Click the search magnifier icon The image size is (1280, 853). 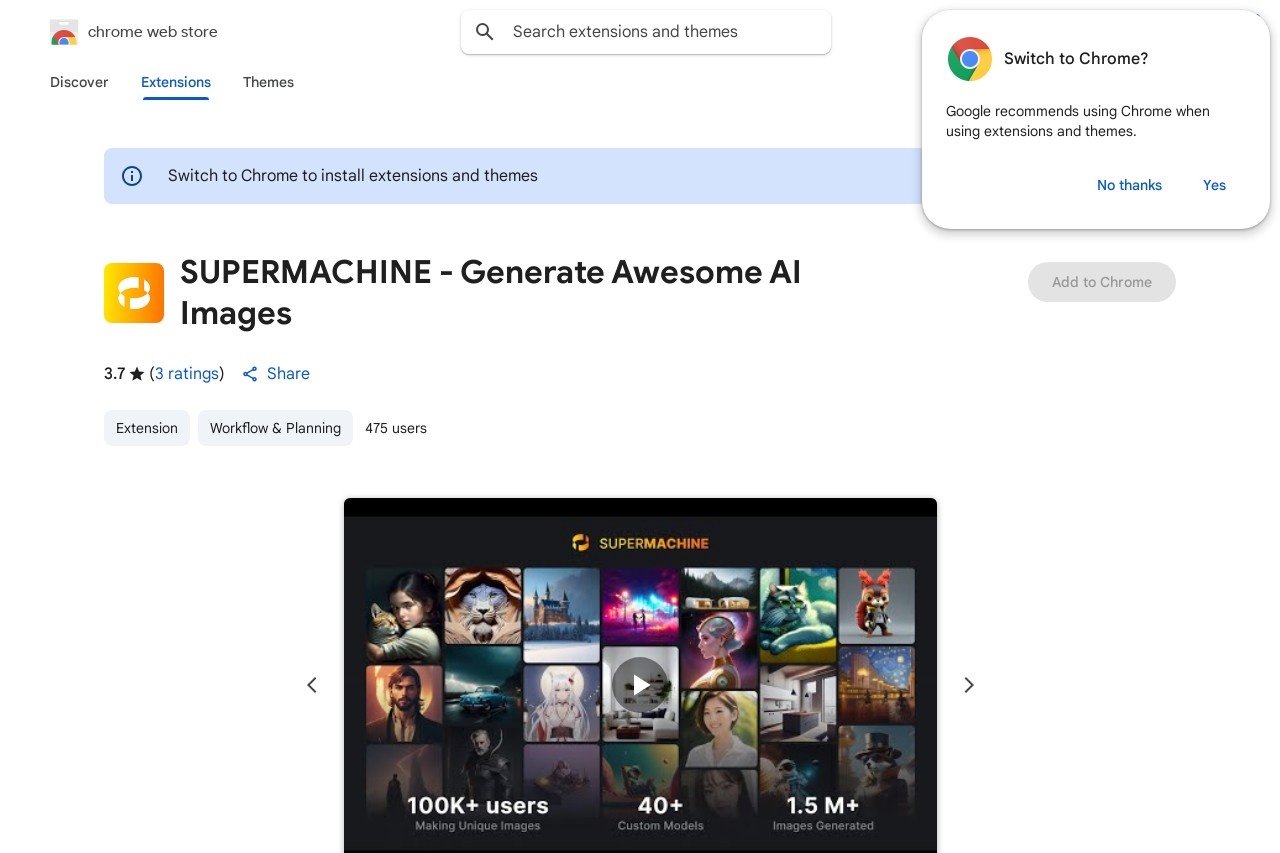pos(485,32)
